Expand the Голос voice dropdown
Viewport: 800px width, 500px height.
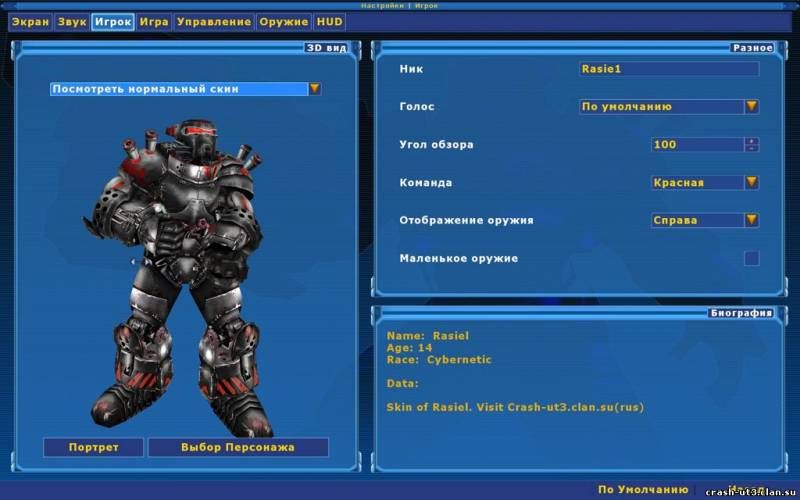point(751,106)
